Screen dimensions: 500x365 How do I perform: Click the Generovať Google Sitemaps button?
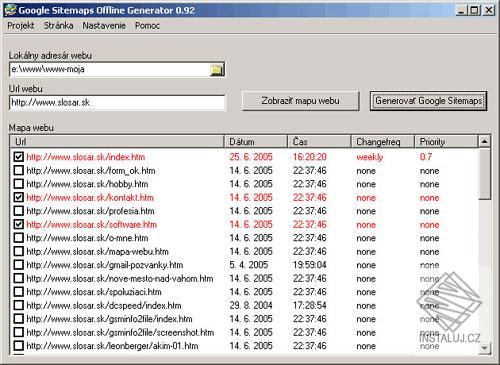[x=428, y=101]
